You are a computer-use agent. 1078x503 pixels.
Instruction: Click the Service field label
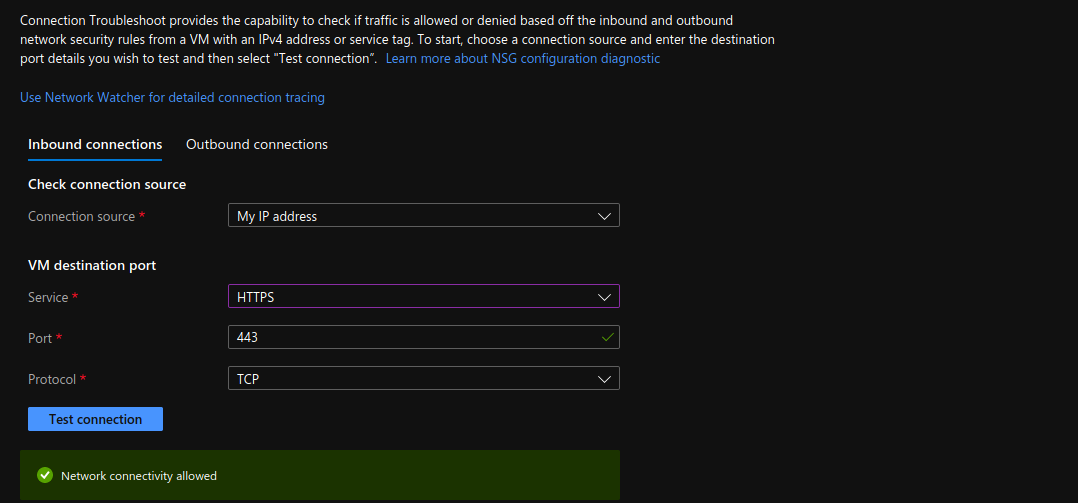[x=48, y=297]
